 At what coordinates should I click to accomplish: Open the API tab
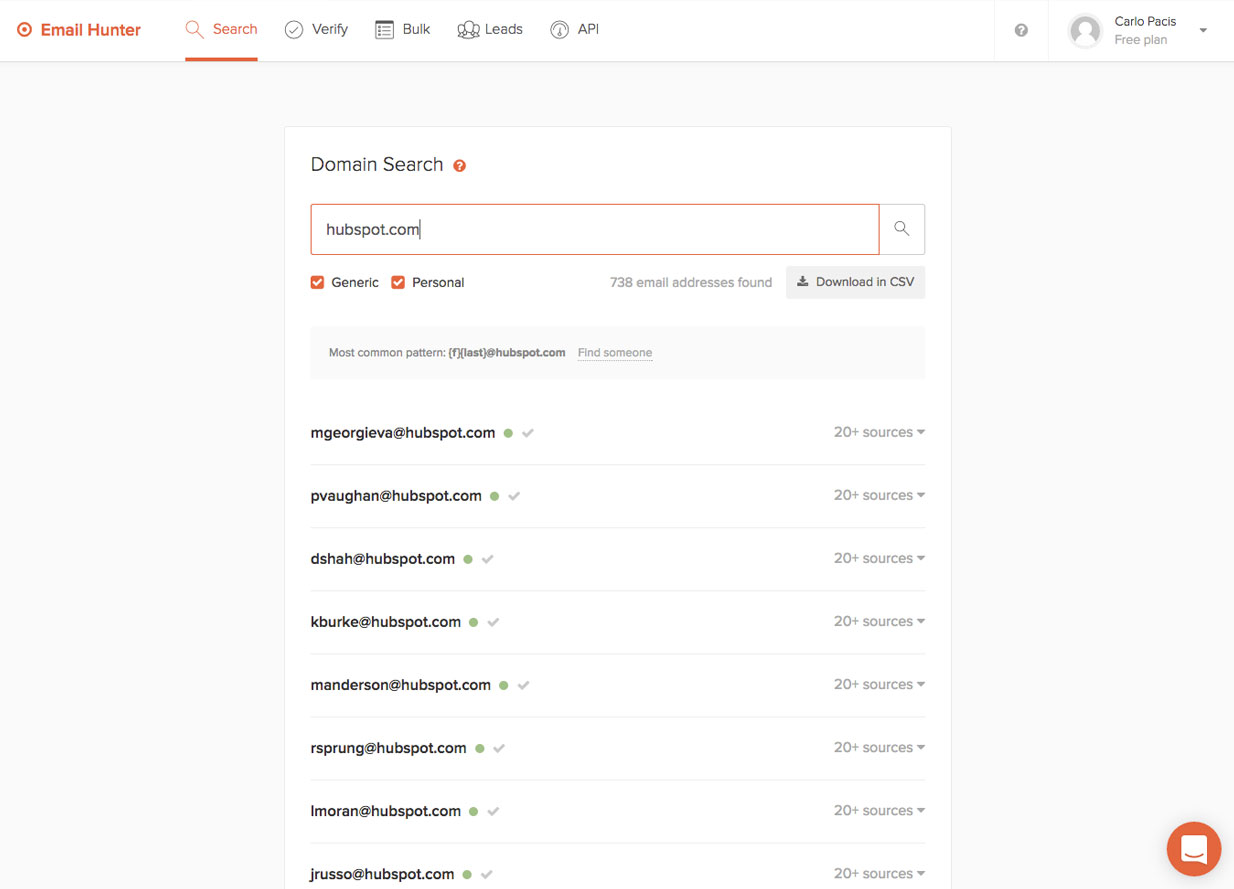tap(575, 30)
